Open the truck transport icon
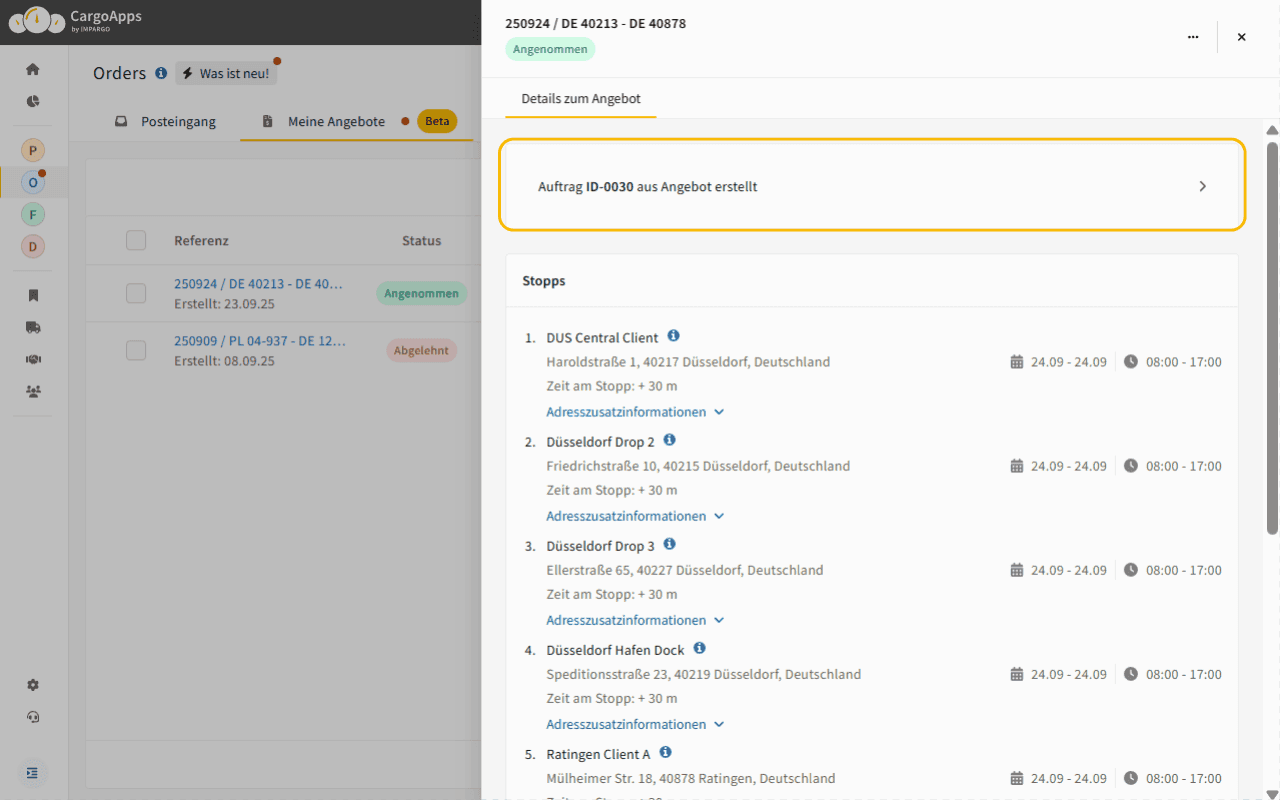1280x800 pixels. pos(32,327)
